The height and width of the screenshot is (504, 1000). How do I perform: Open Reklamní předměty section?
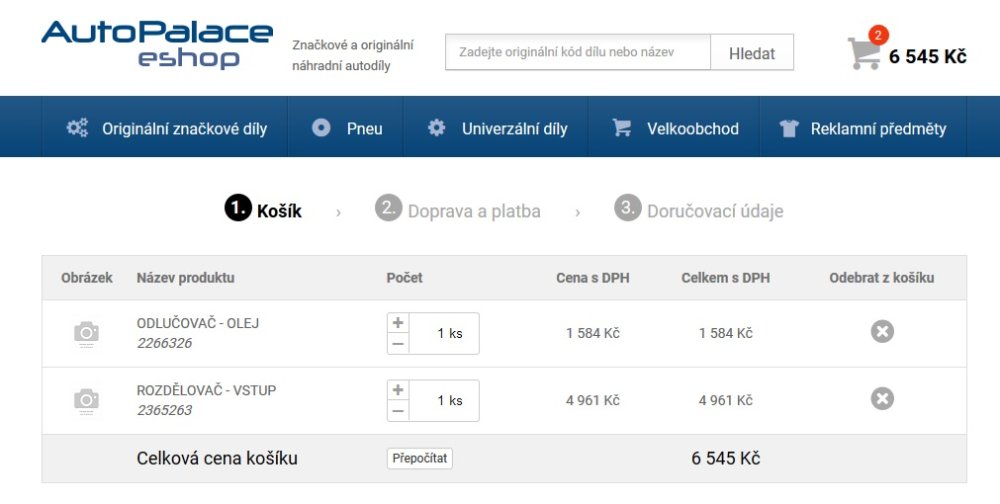862,128
